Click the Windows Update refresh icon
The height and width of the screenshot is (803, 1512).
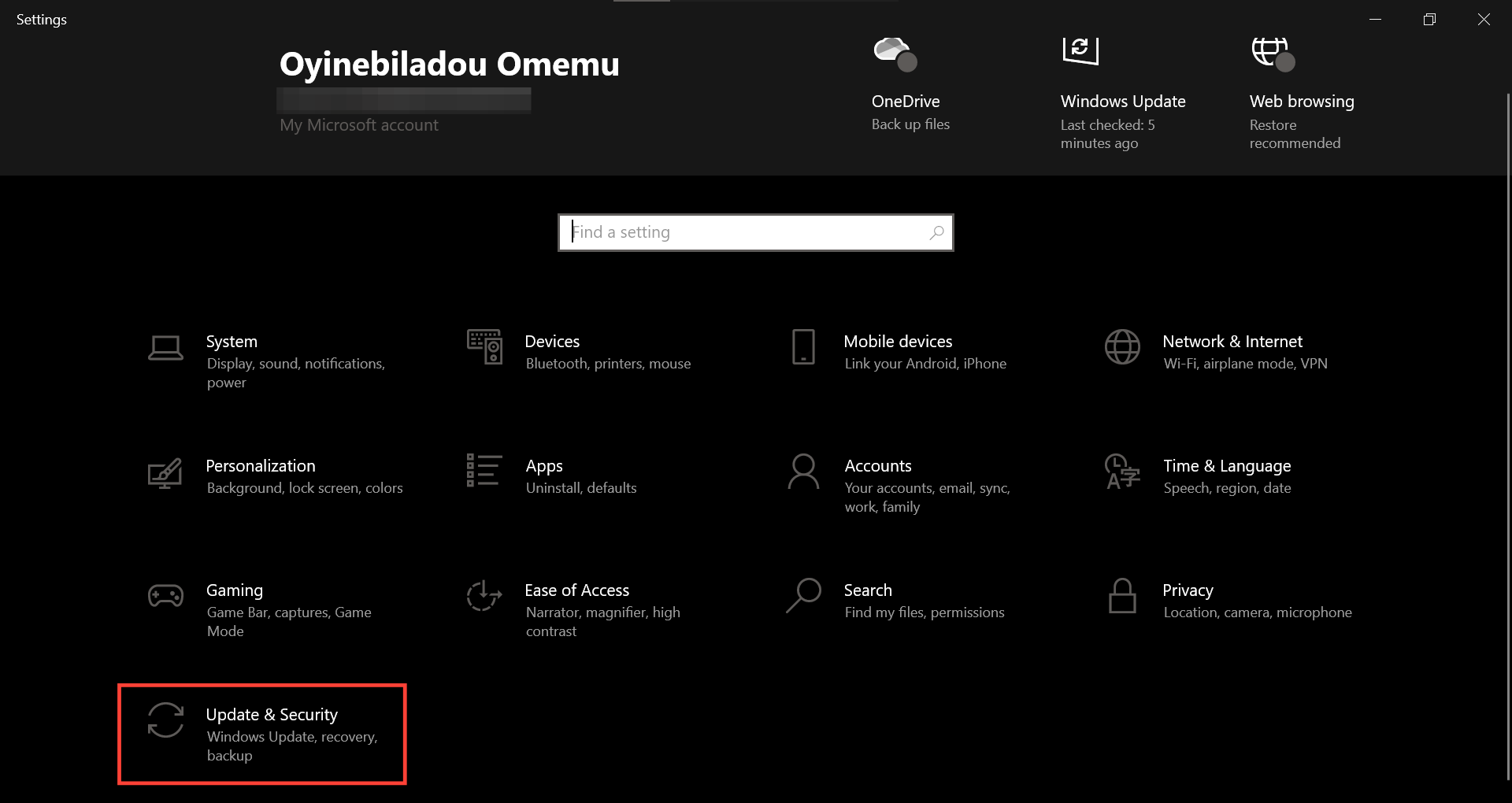coord(1080,50)
